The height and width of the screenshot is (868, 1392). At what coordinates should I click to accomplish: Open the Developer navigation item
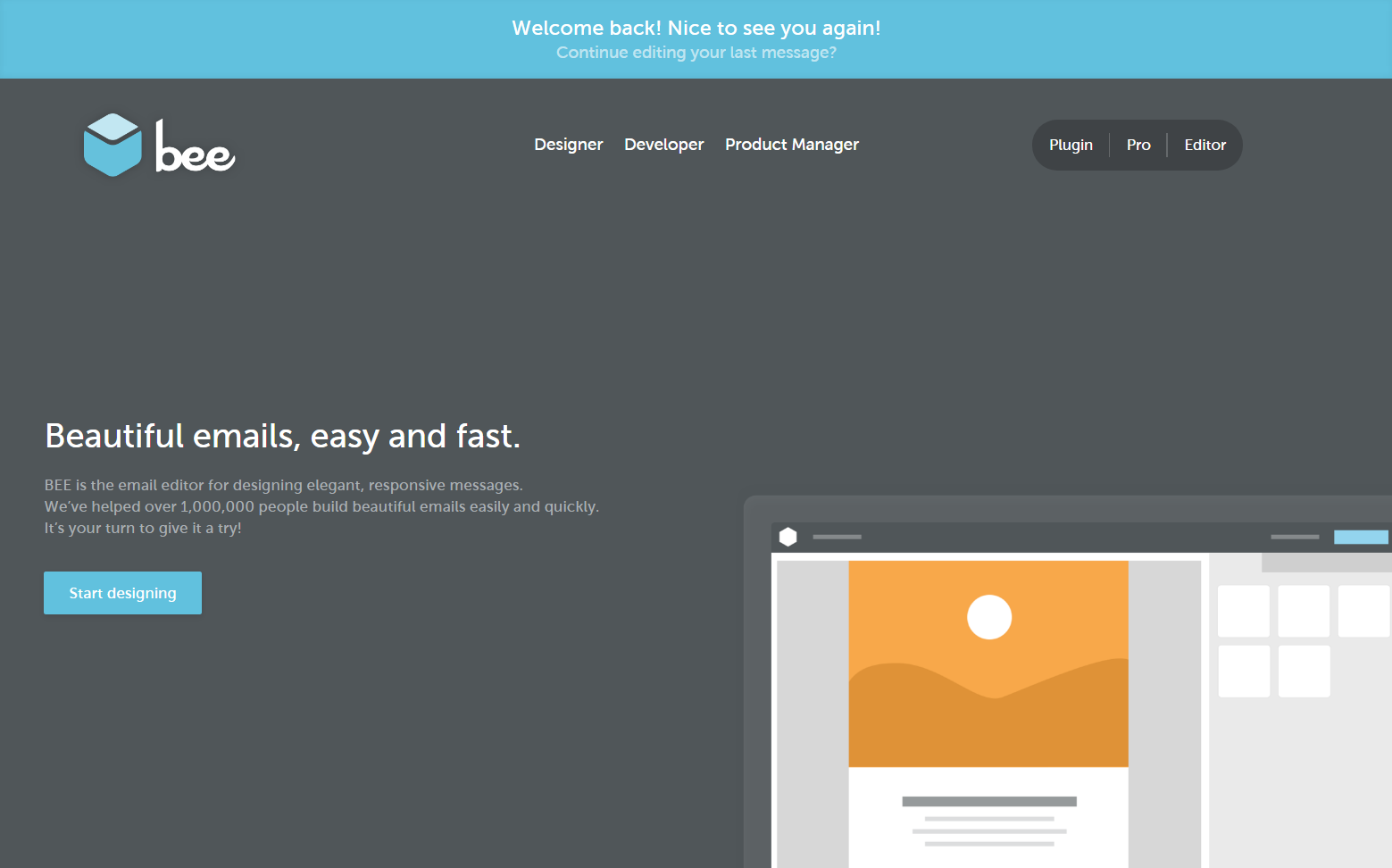(x=663, y=145)
